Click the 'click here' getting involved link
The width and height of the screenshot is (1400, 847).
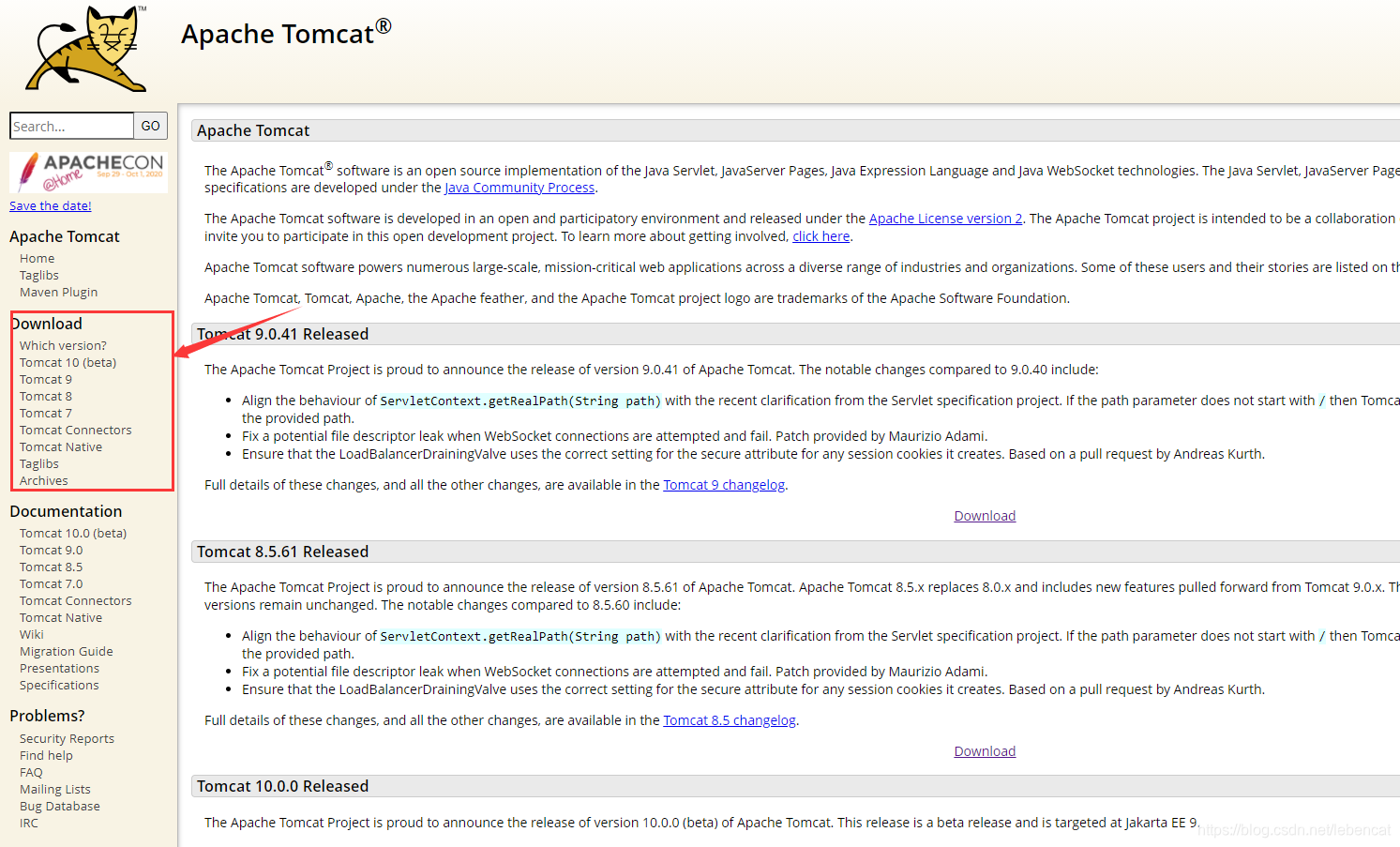tap(821, 236)
